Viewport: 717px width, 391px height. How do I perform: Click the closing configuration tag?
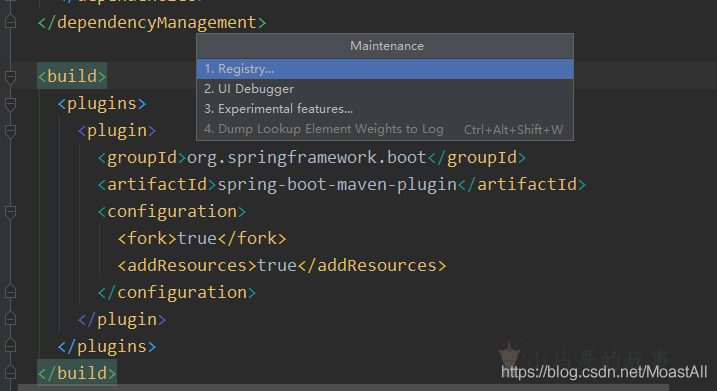[x=177, y=292]
